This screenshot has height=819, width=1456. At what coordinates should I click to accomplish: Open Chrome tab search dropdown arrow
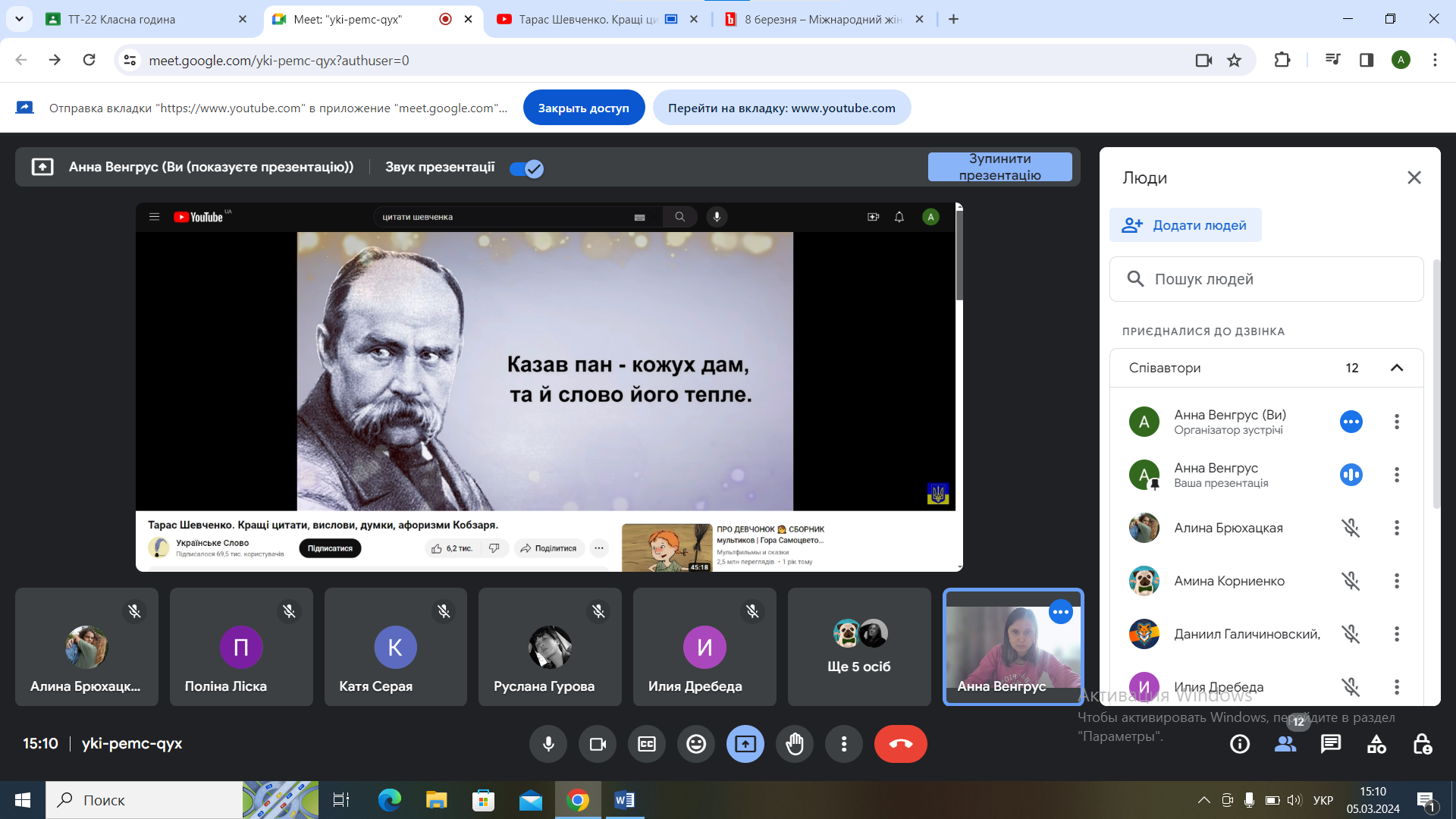pyautogui.click(x=19, y=19)
